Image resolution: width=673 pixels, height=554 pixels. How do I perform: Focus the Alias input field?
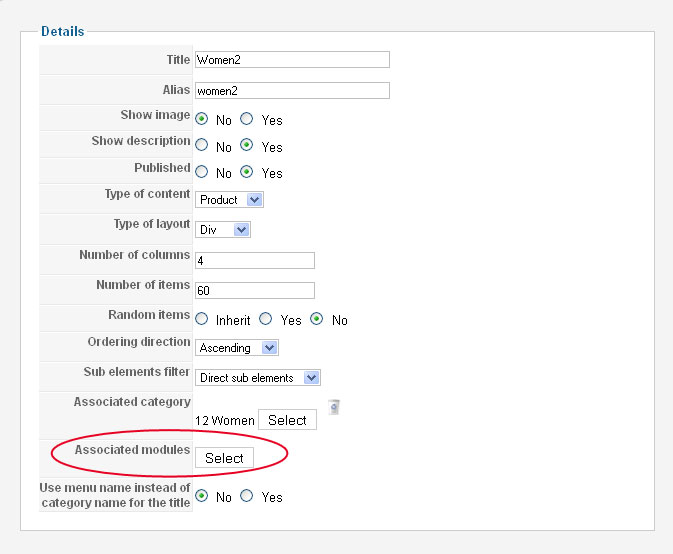pyautogui.click(x=292, y=91)
